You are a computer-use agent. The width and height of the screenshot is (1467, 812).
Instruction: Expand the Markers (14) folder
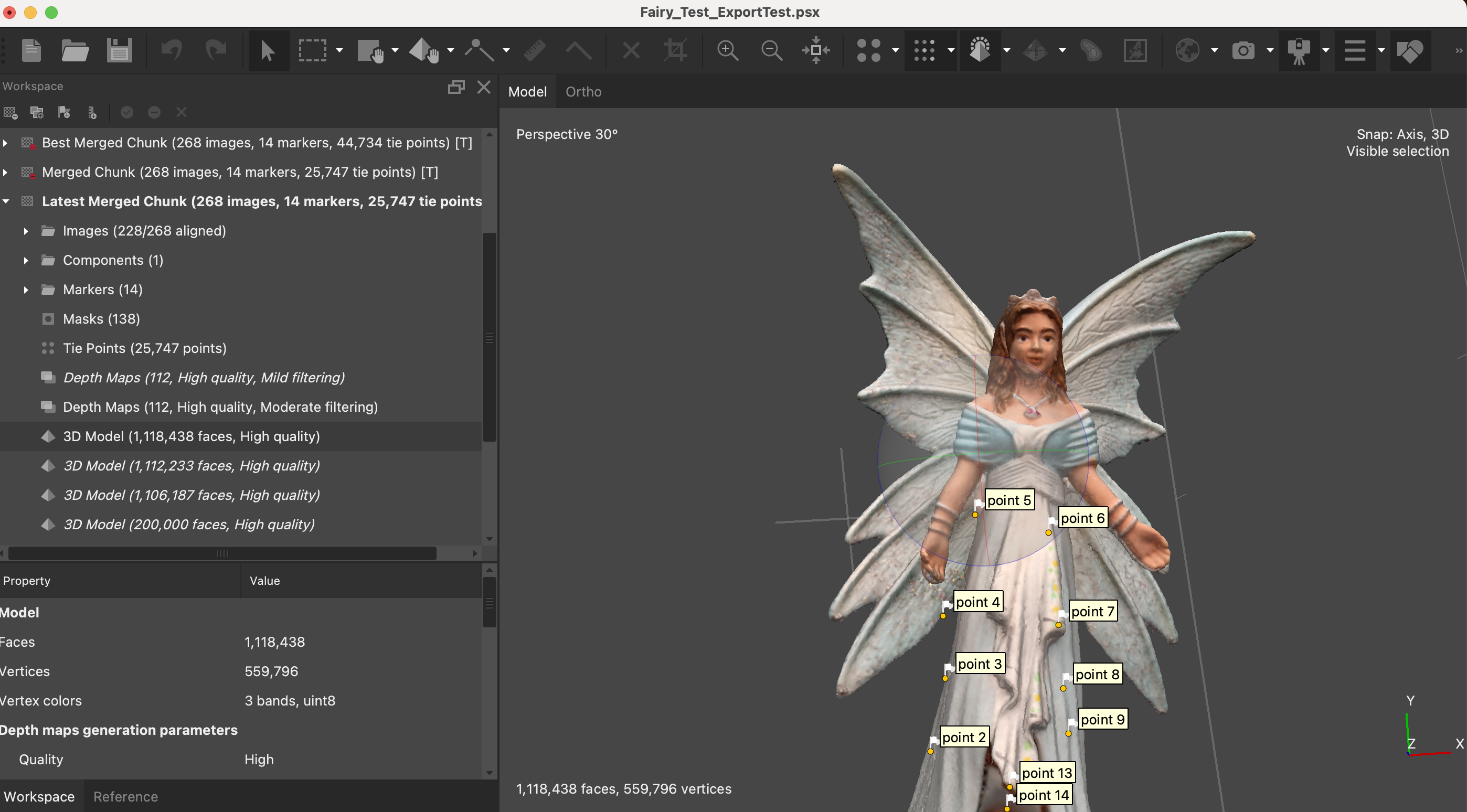coord(26,290)
